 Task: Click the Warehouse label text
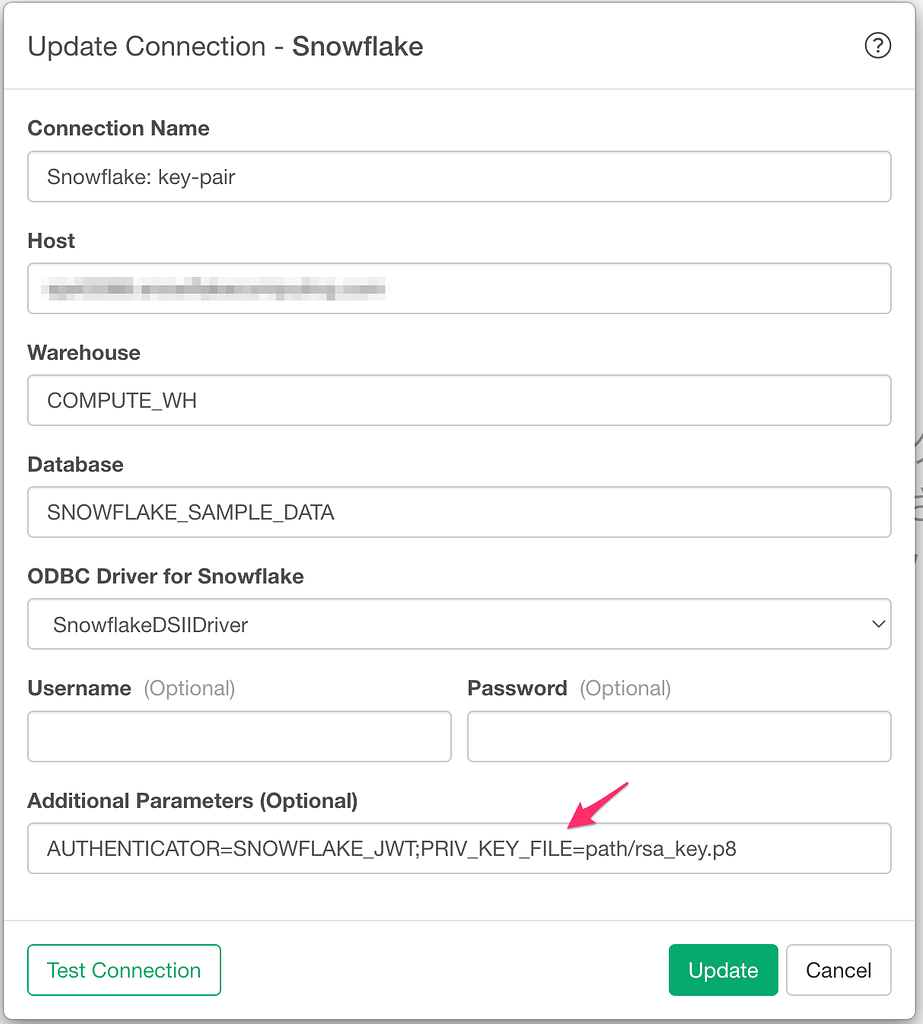coord(84,353)
